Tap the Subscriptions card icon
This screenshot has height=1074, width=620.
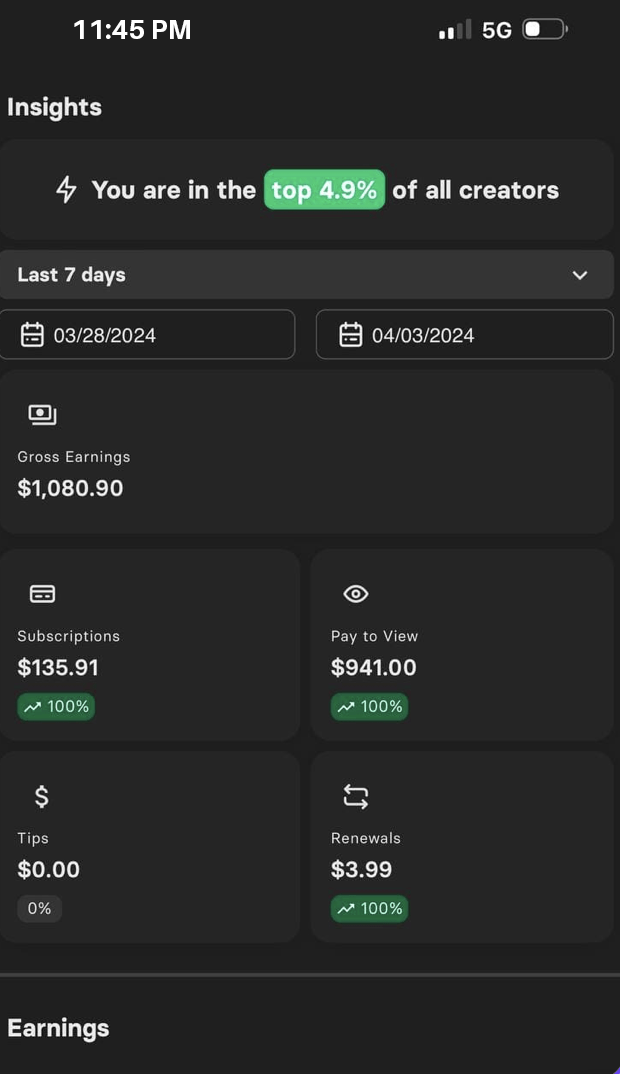pyautogui.click(x=42, y=594)
